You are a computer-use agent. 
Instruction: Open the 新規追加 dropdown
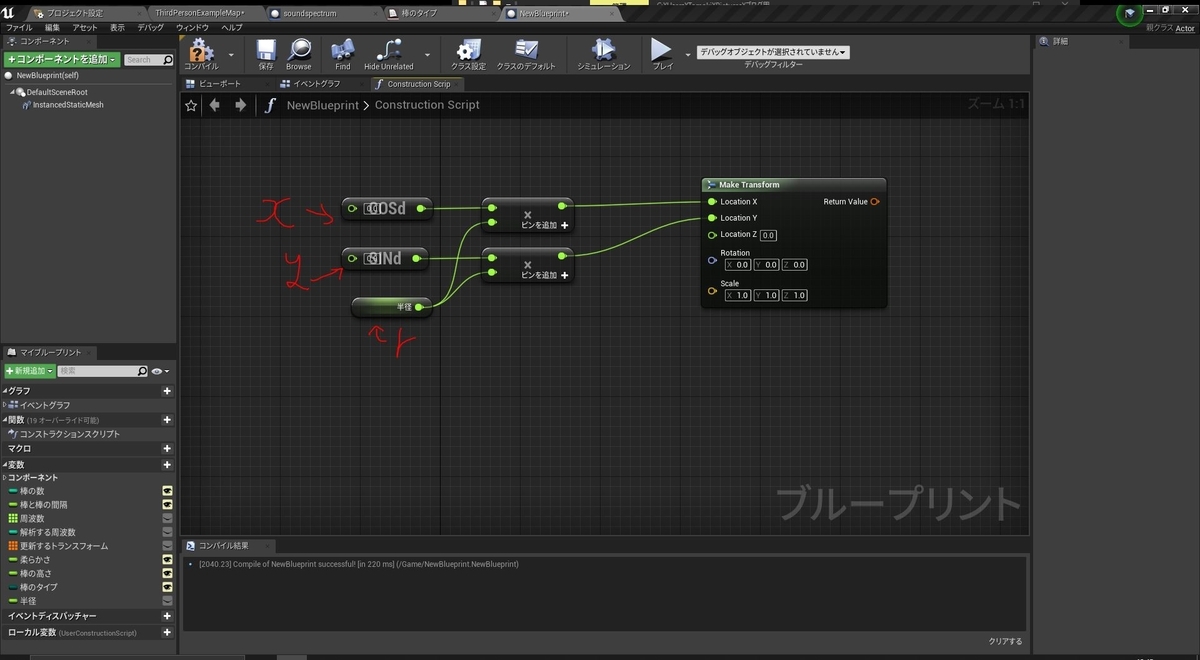[29, 371]
